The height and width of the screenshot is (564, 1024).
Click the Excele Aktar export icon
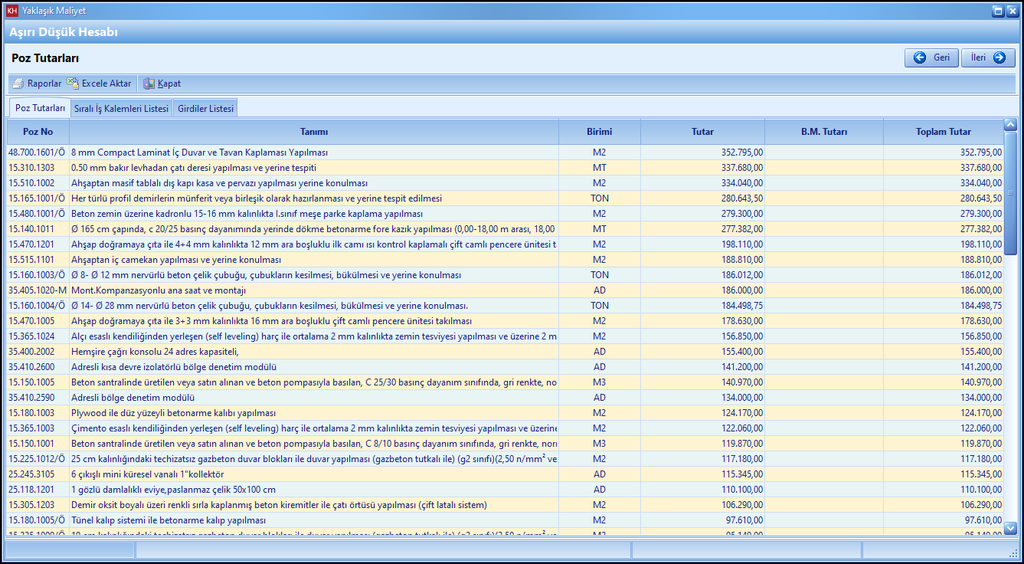pos(73,84)
